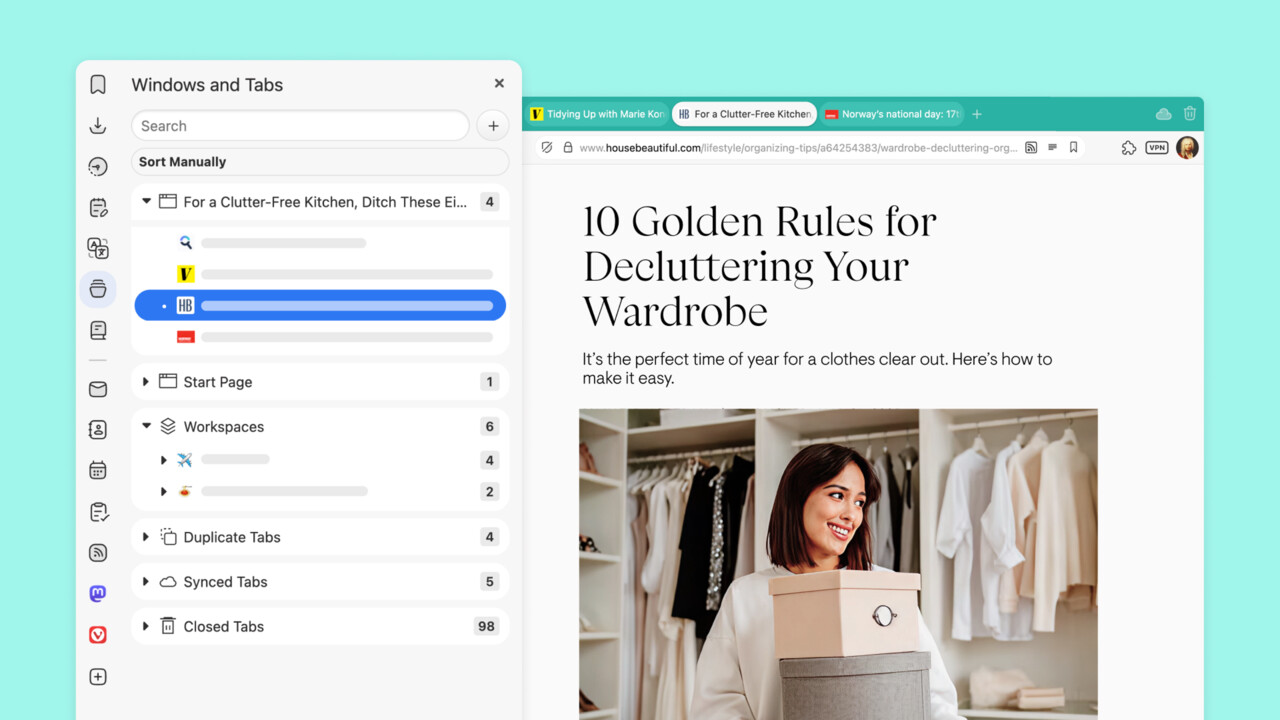Expand the Start Page window entry
The width and height of the screenshot is (1280, 720).
pos(145,381)
